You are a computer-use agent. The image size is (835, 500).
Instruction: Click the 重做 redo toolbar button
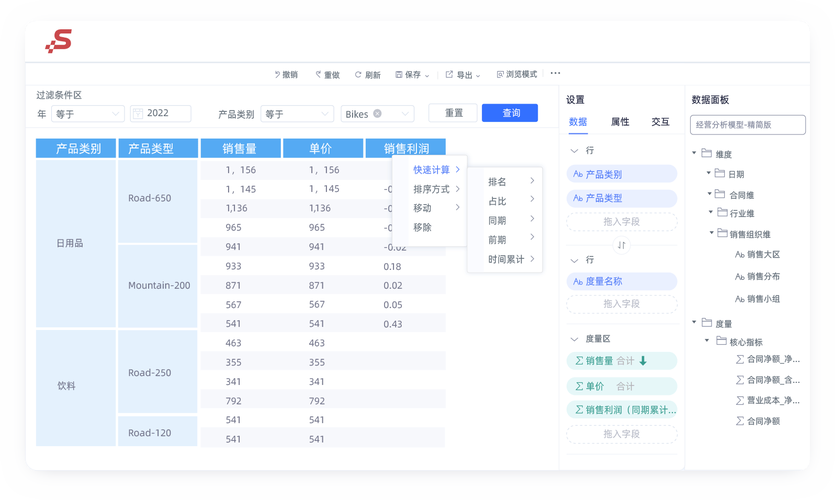click(328, 75)
